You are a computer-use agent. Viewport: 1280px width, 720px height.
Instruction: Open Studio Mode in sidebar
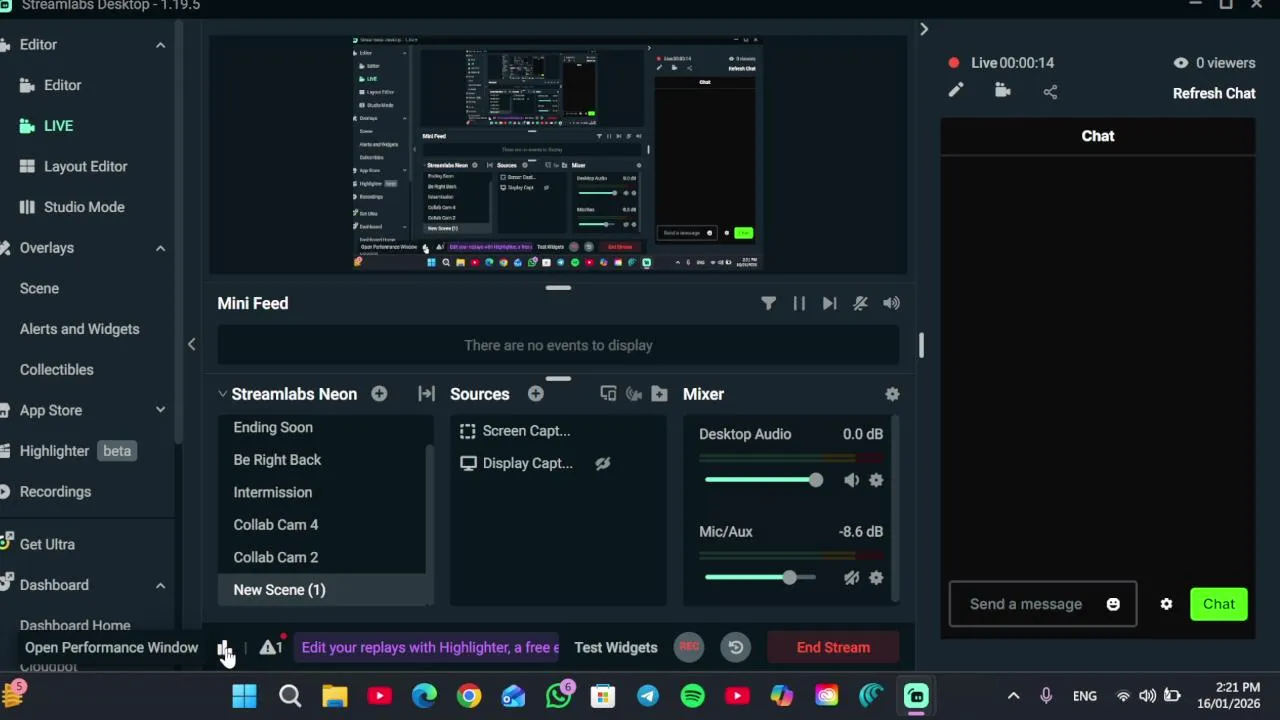84,207
